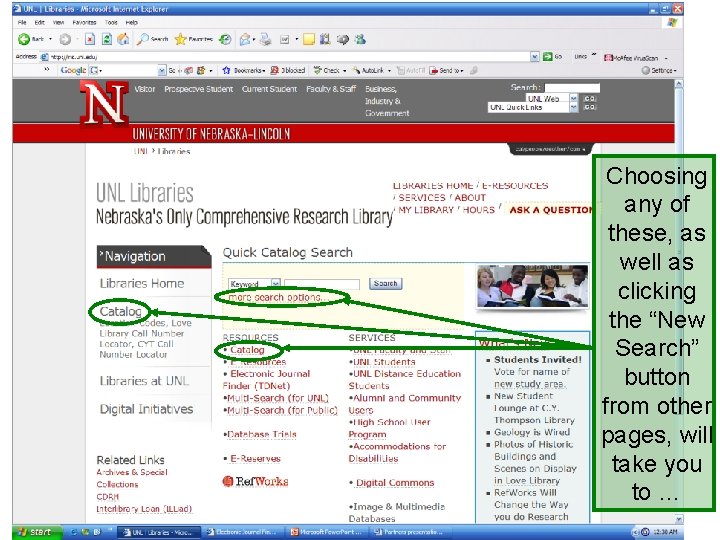Viewport: 720px width, 540px height.
Task: Click the page scrollbar down arrow
Action: (x=679, y=518)
